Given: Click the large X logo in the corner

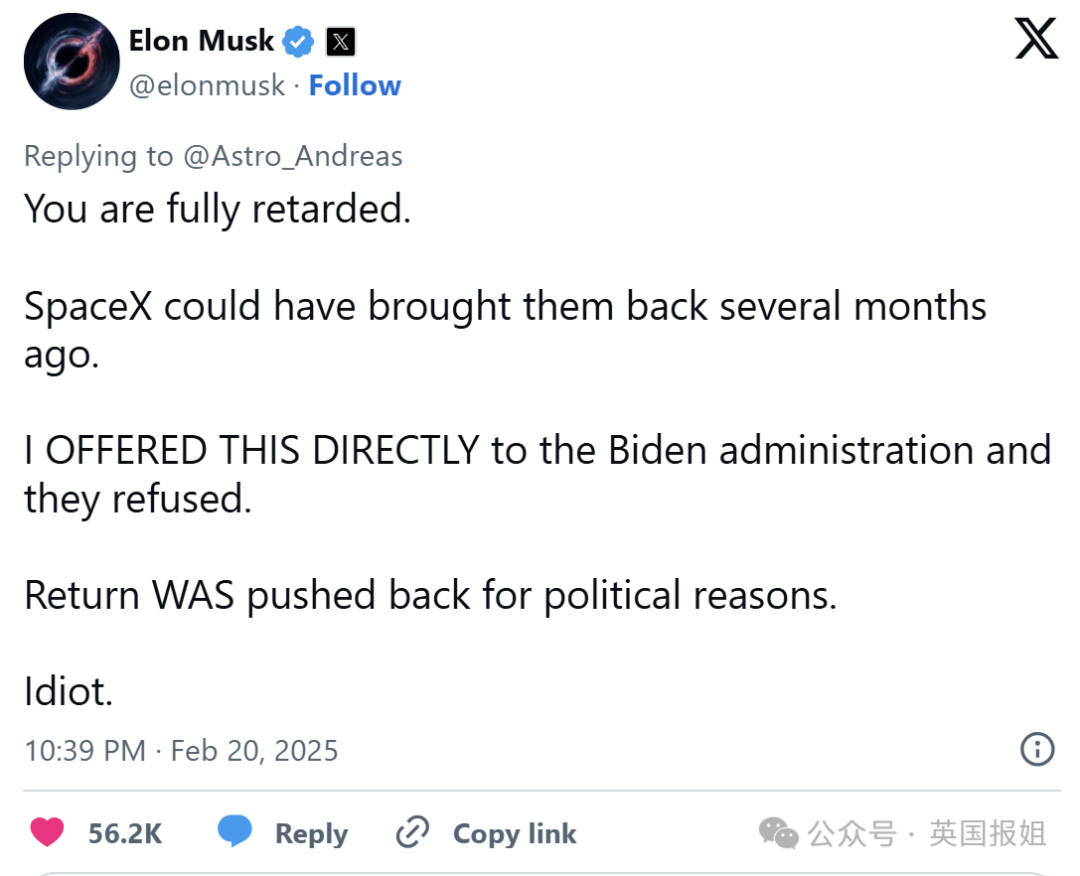Looking at the screenshot, I should tap(1036, 39).
